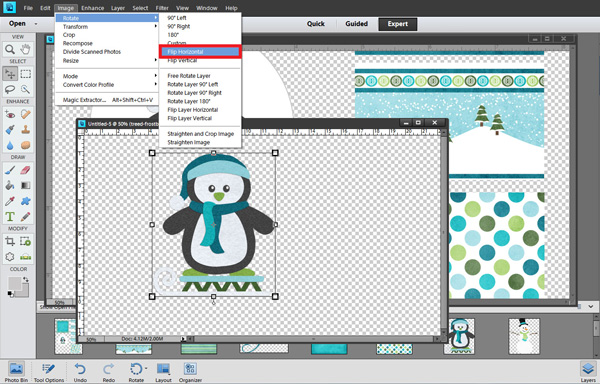Switch to Guided edit mode
Screen dimensions: 600x384
point(357,24)
